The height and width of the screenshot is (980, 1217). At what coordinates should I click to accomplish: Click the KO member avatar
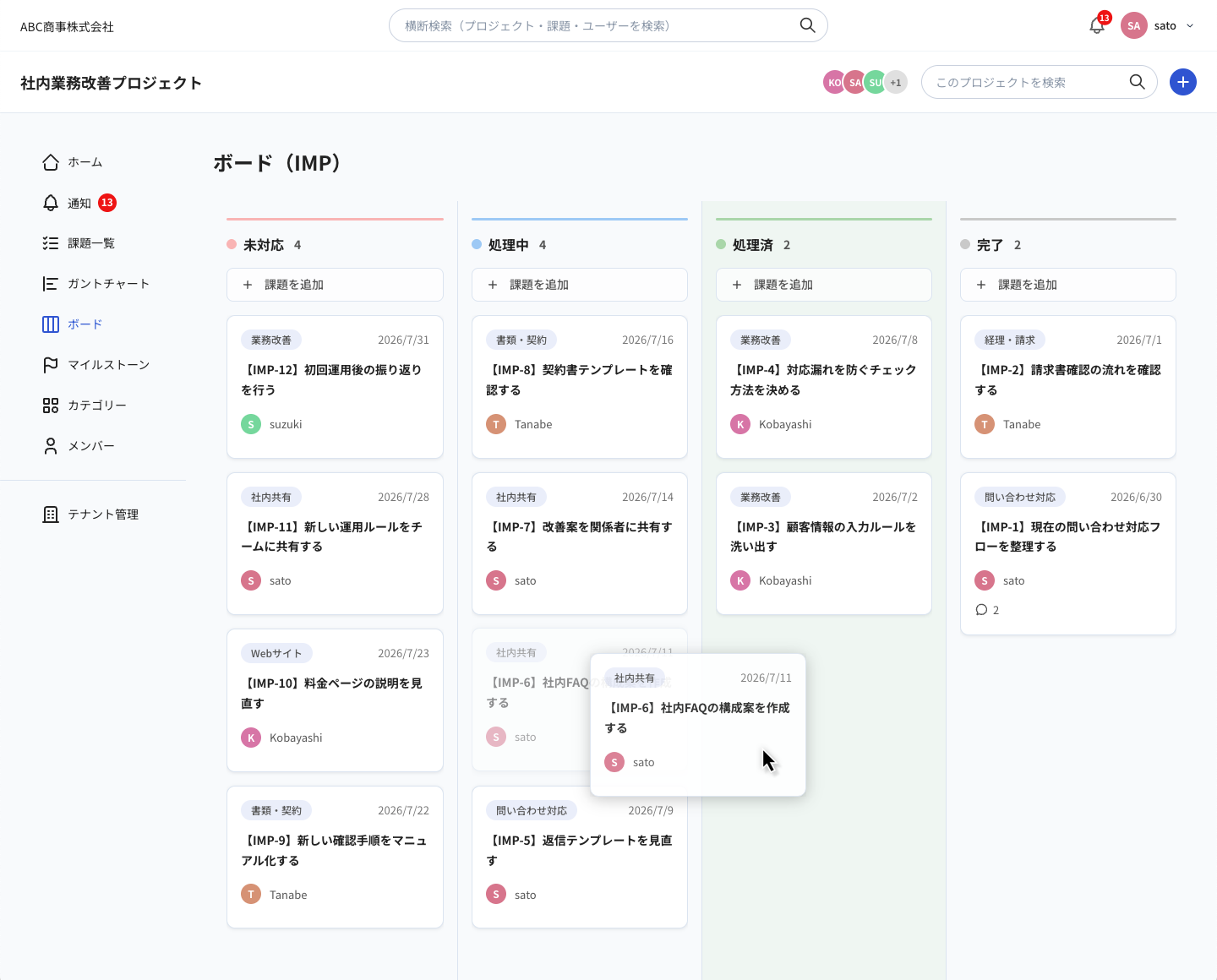click(x=834, y=82)
